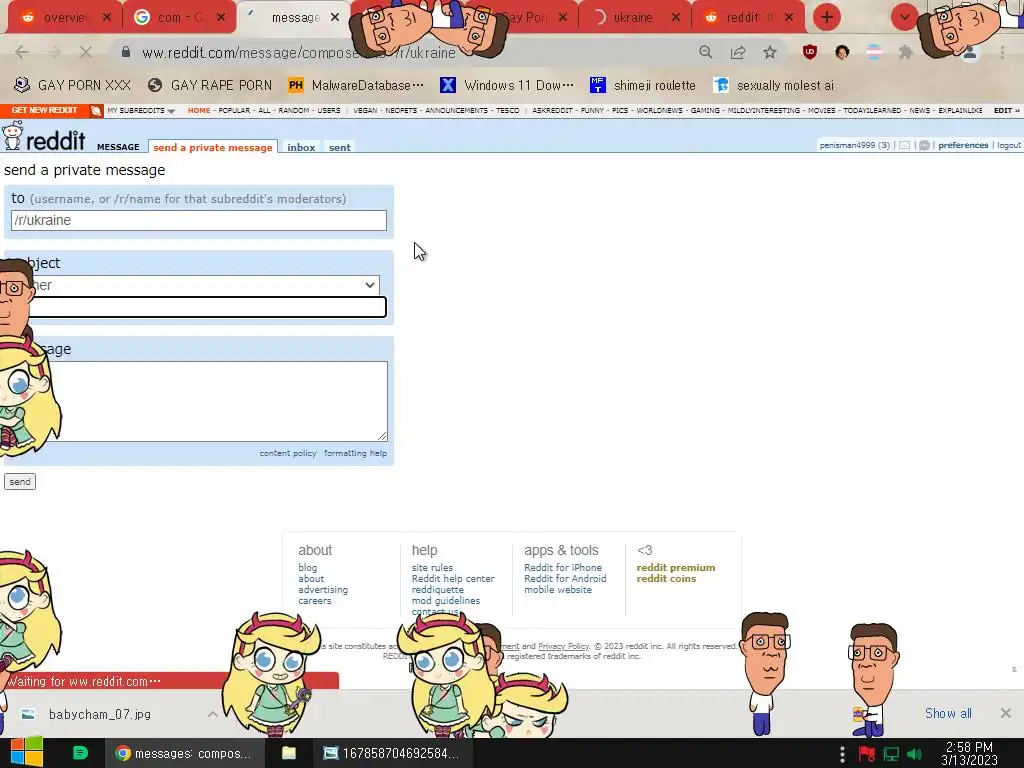Go back using the browser back arrow

[x=22, y=52]
